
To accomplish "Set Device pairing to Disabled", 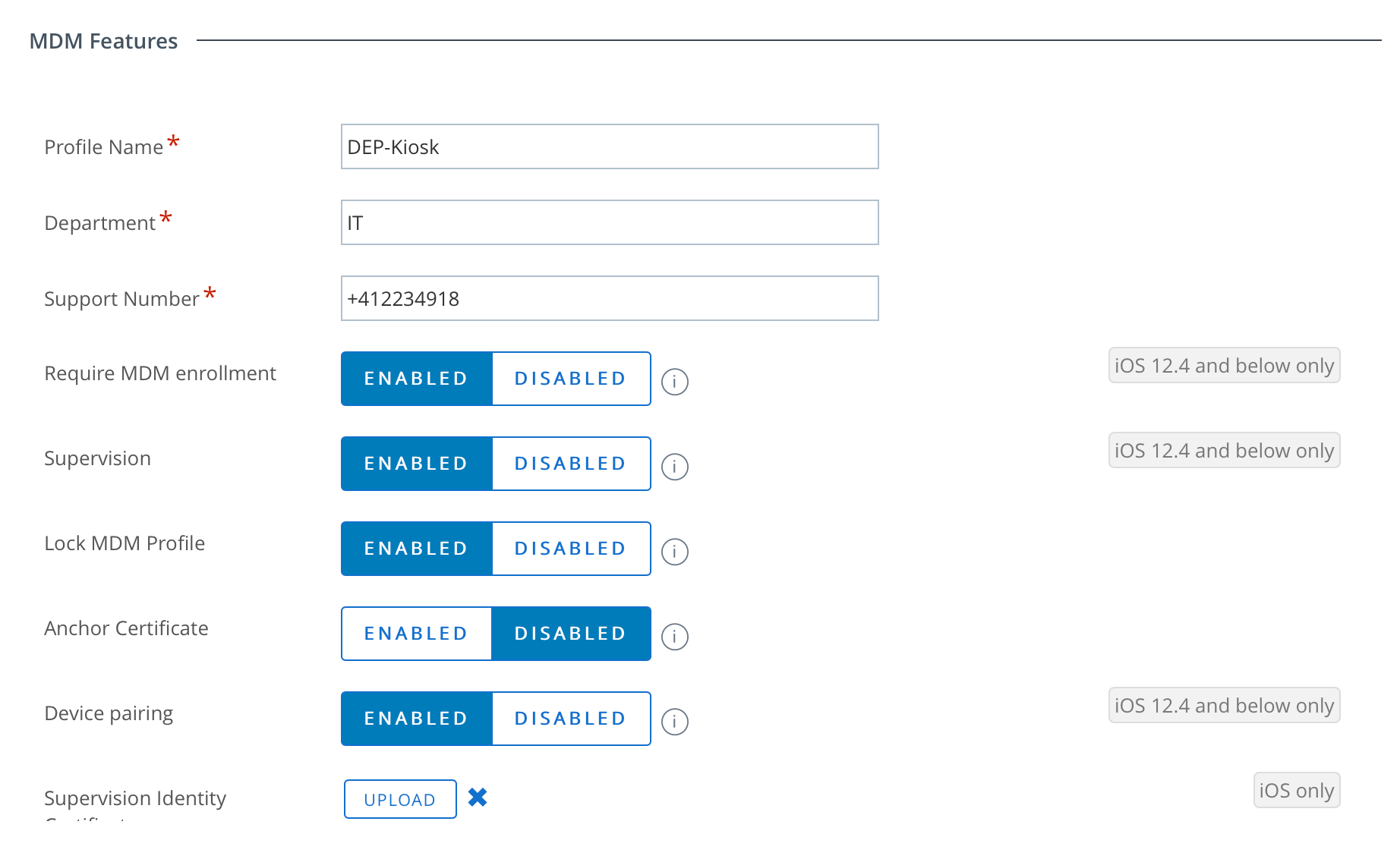I will pos(571,719).
